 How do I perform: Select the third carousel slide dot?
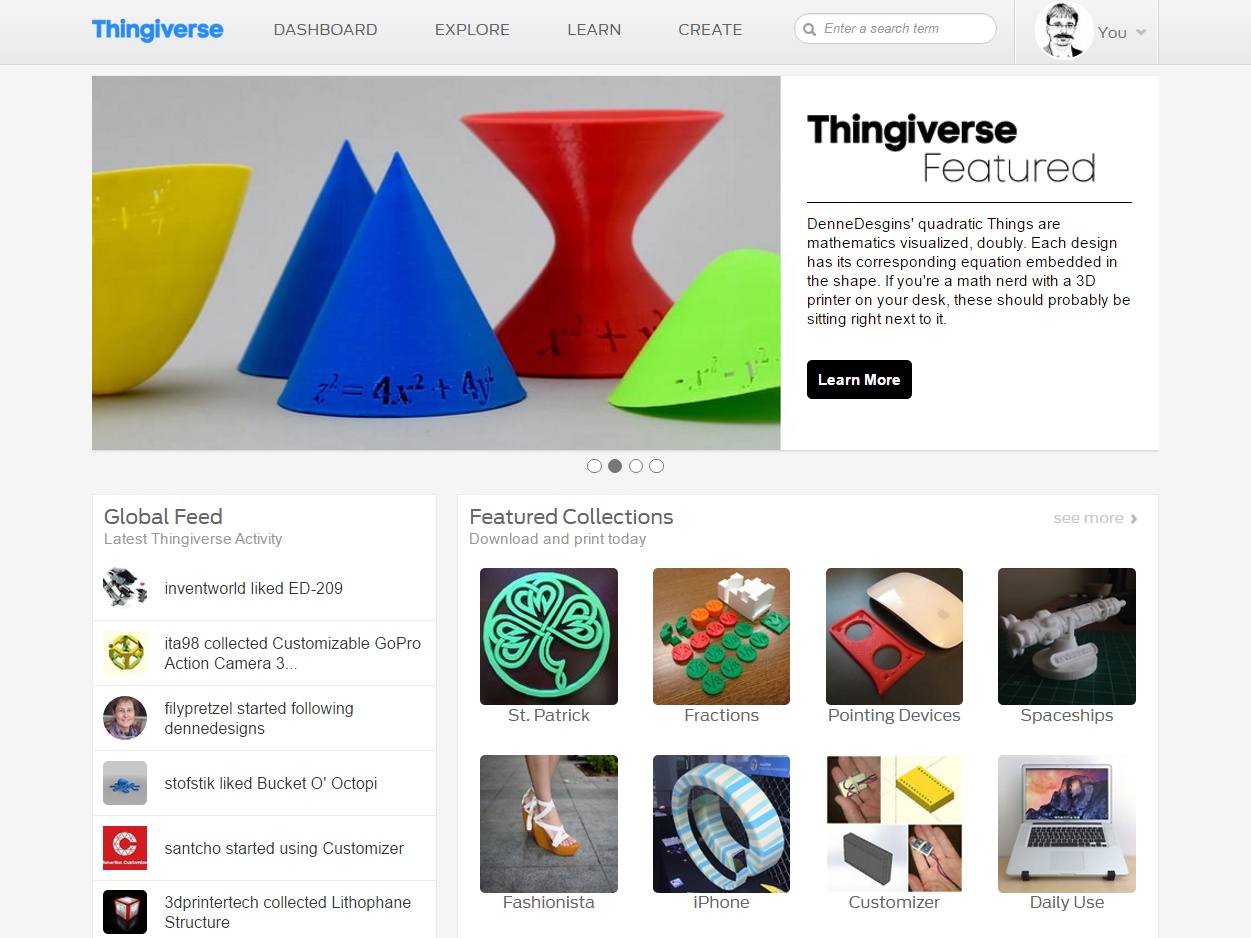point(636,466)
